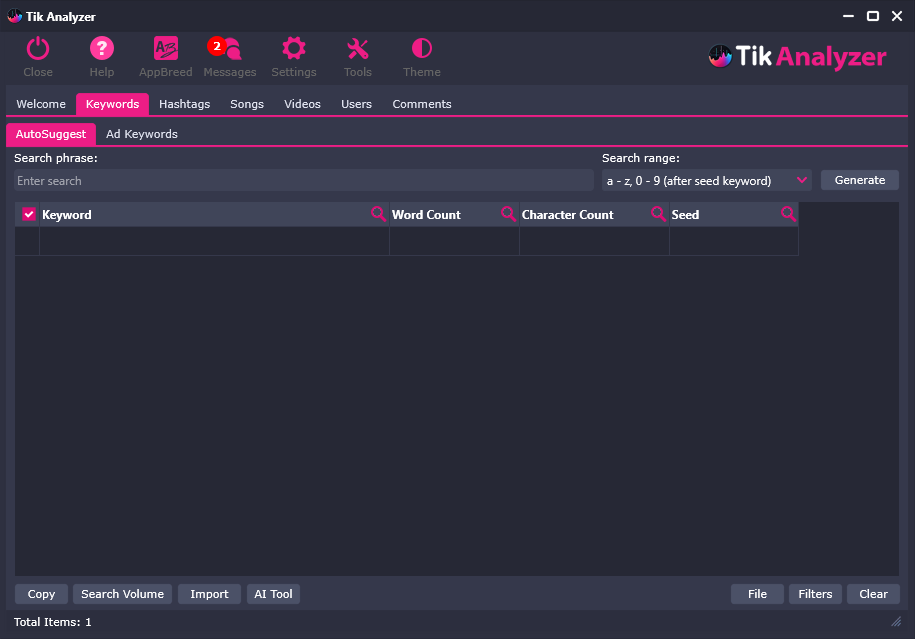
Task: Click the Tik Analyzer logo at top right
Action: pos(797,57)
